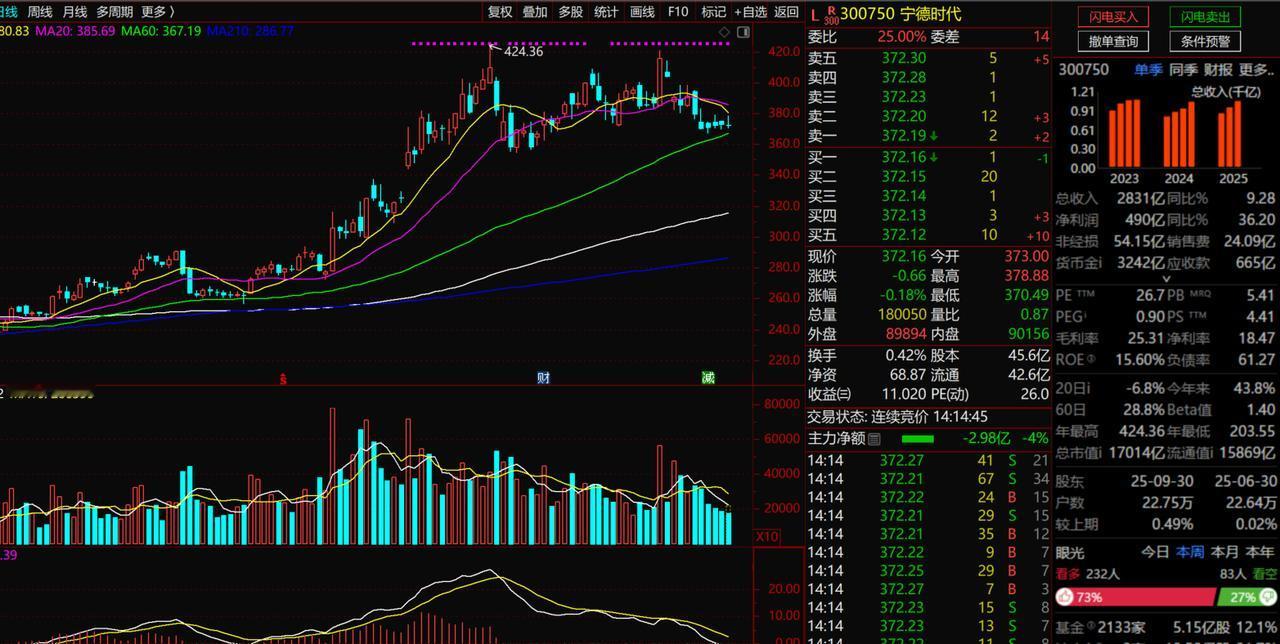Open the F10 company information
The image size is (1280, 644).
point(678,12)
